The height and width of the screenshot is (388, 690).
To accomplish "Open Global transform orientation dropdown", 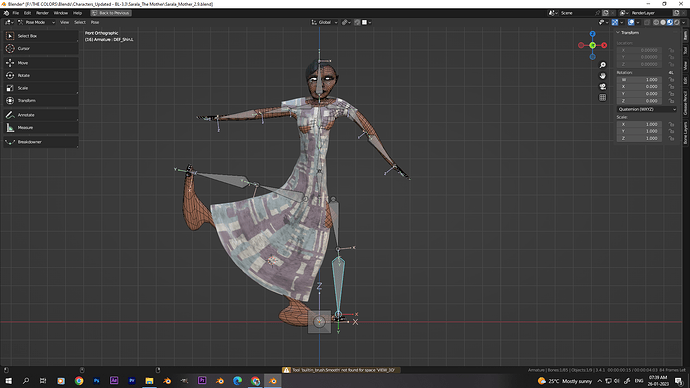I will (x=324, y=22).
